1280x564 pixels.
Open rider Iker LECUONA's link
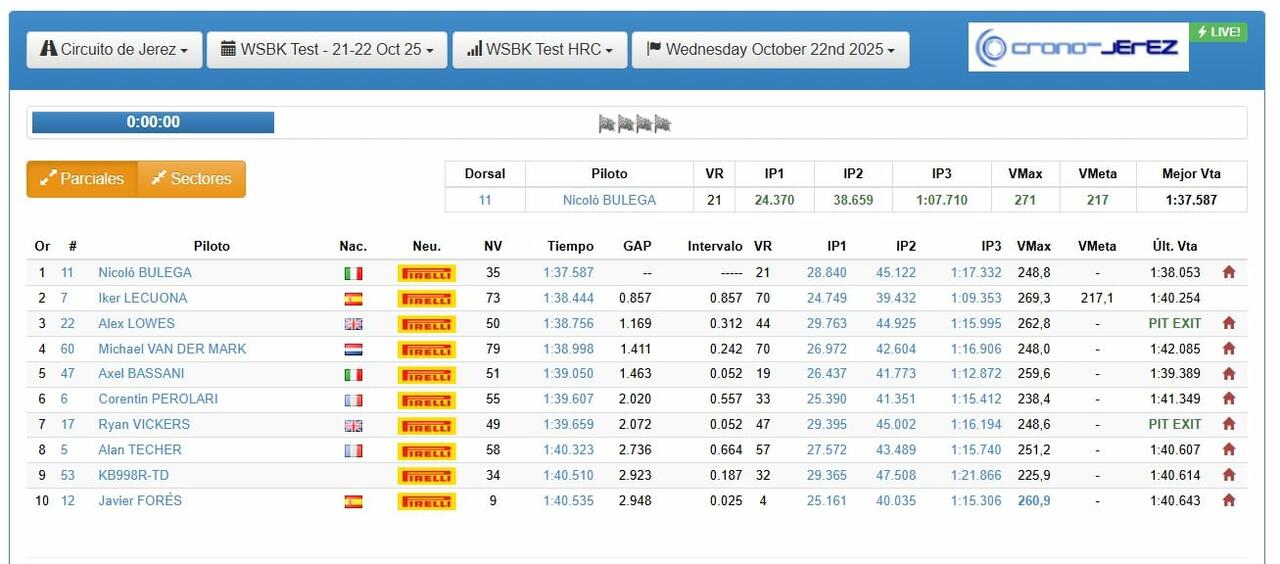[142, 298]
